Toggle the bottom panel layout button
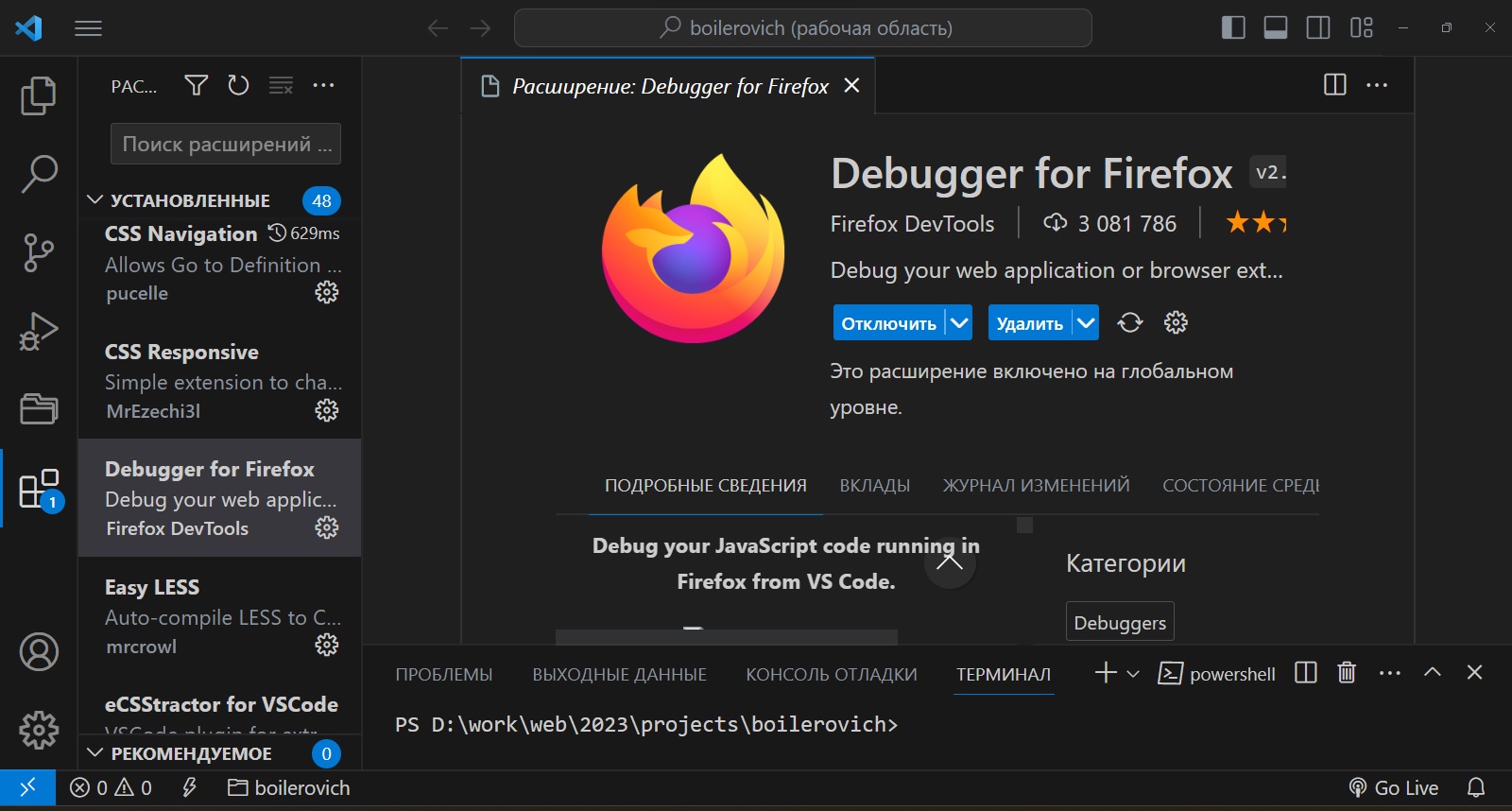The image size is (1512, 811). point(1276,27)
